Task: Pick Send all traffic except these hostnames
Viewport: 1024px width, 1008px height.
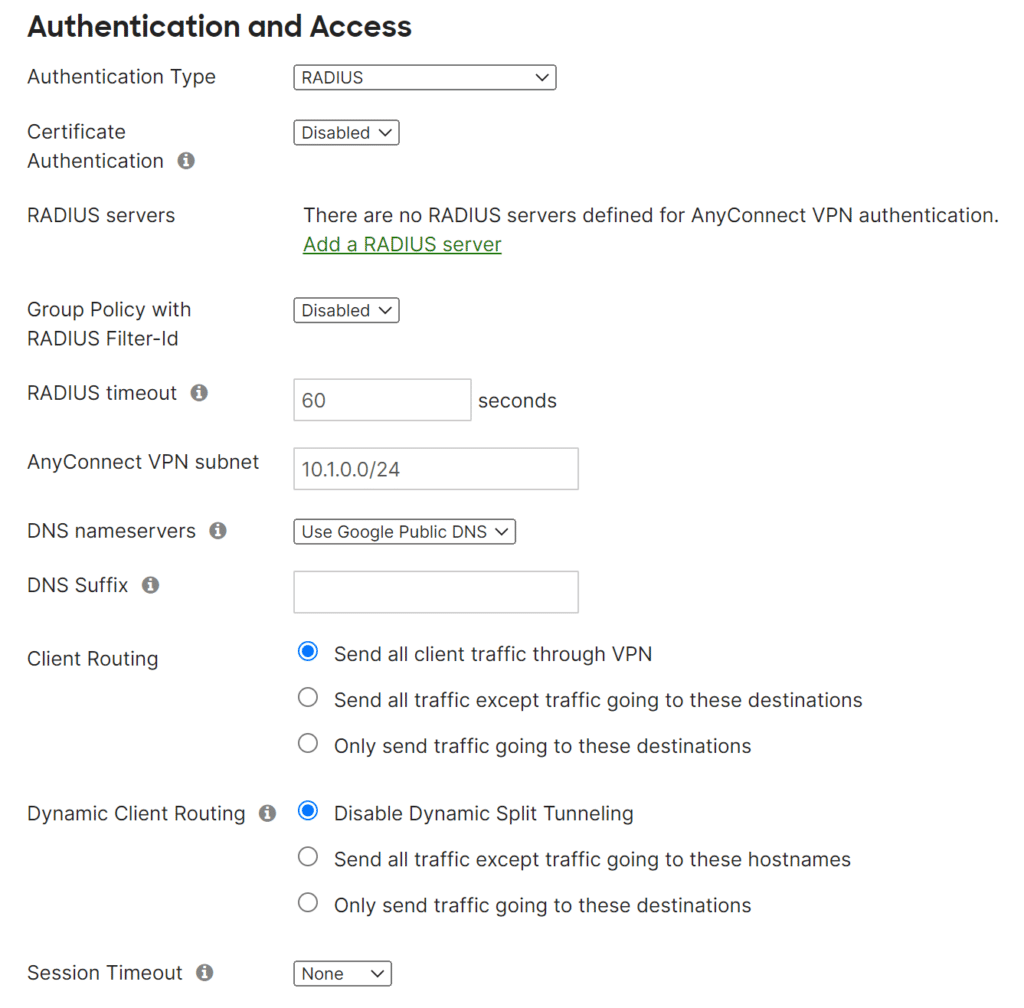Action: coord(308,859)
